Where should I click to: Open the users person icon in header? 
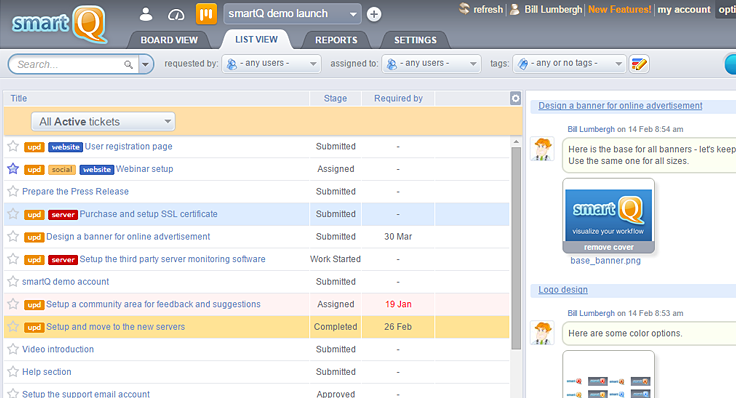pos(146,15)
